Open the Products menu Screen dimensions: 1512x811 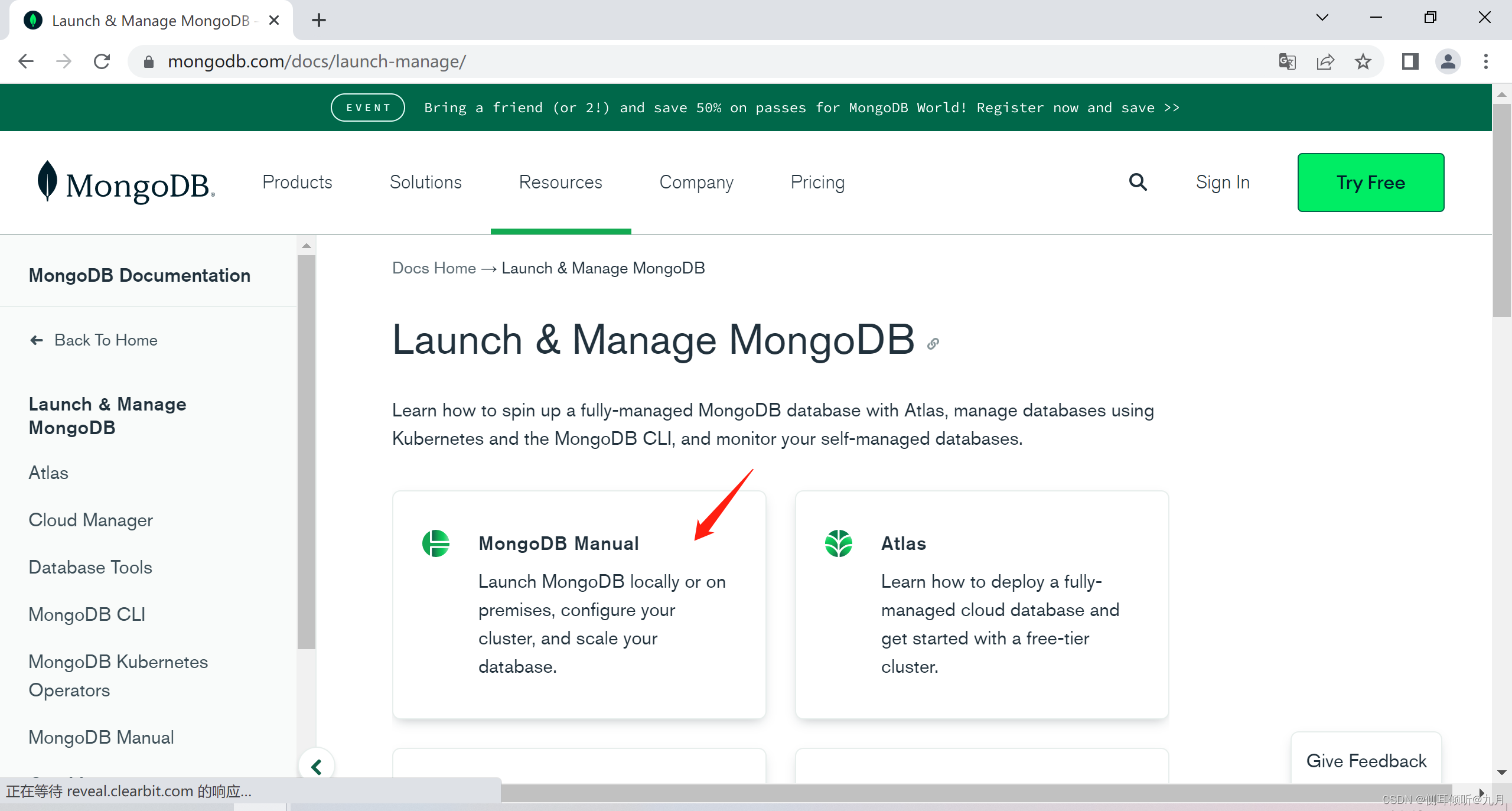297,183
